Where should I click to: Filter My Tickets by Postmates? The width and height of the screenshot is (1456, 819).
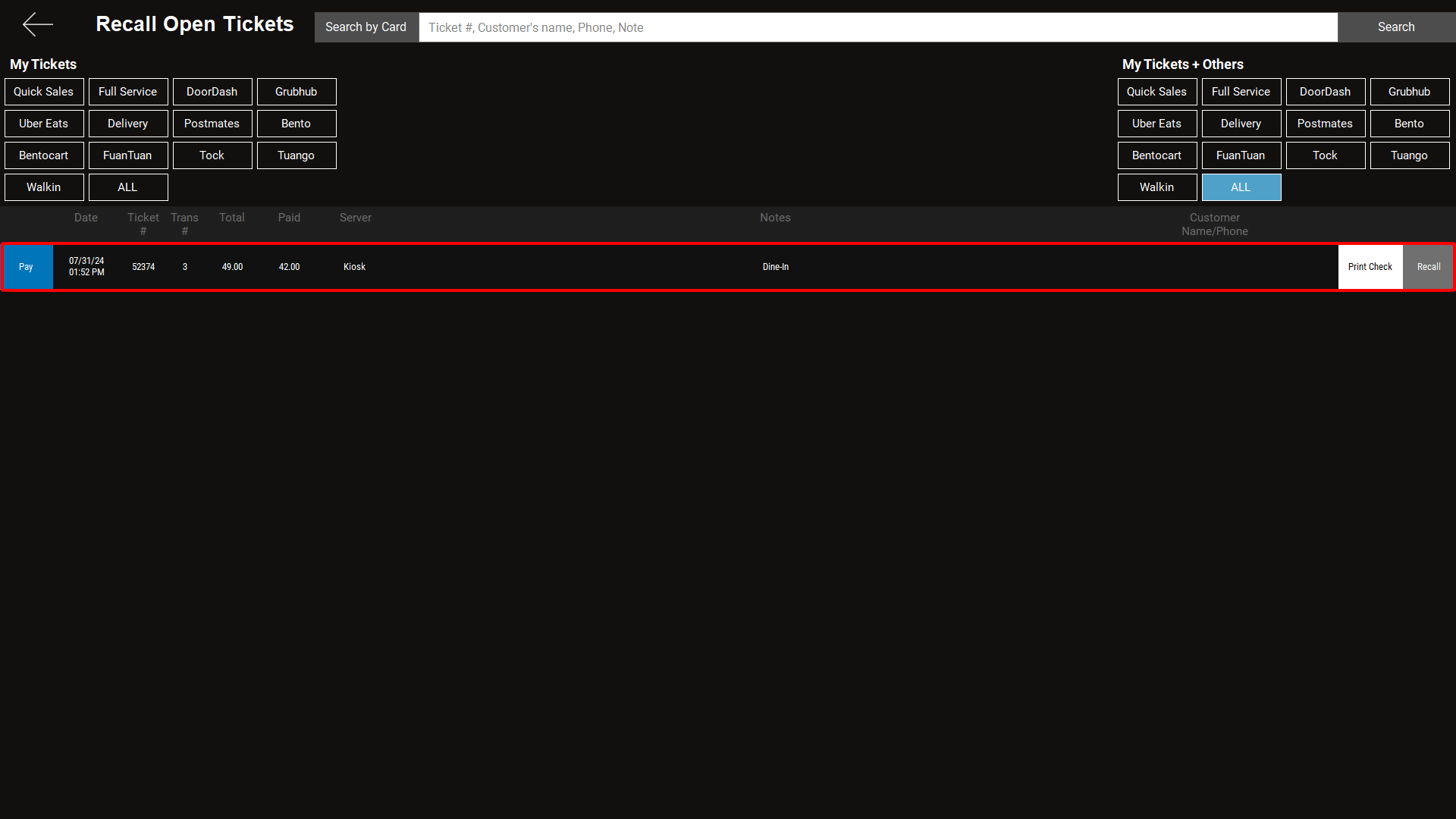coord(212,124)
